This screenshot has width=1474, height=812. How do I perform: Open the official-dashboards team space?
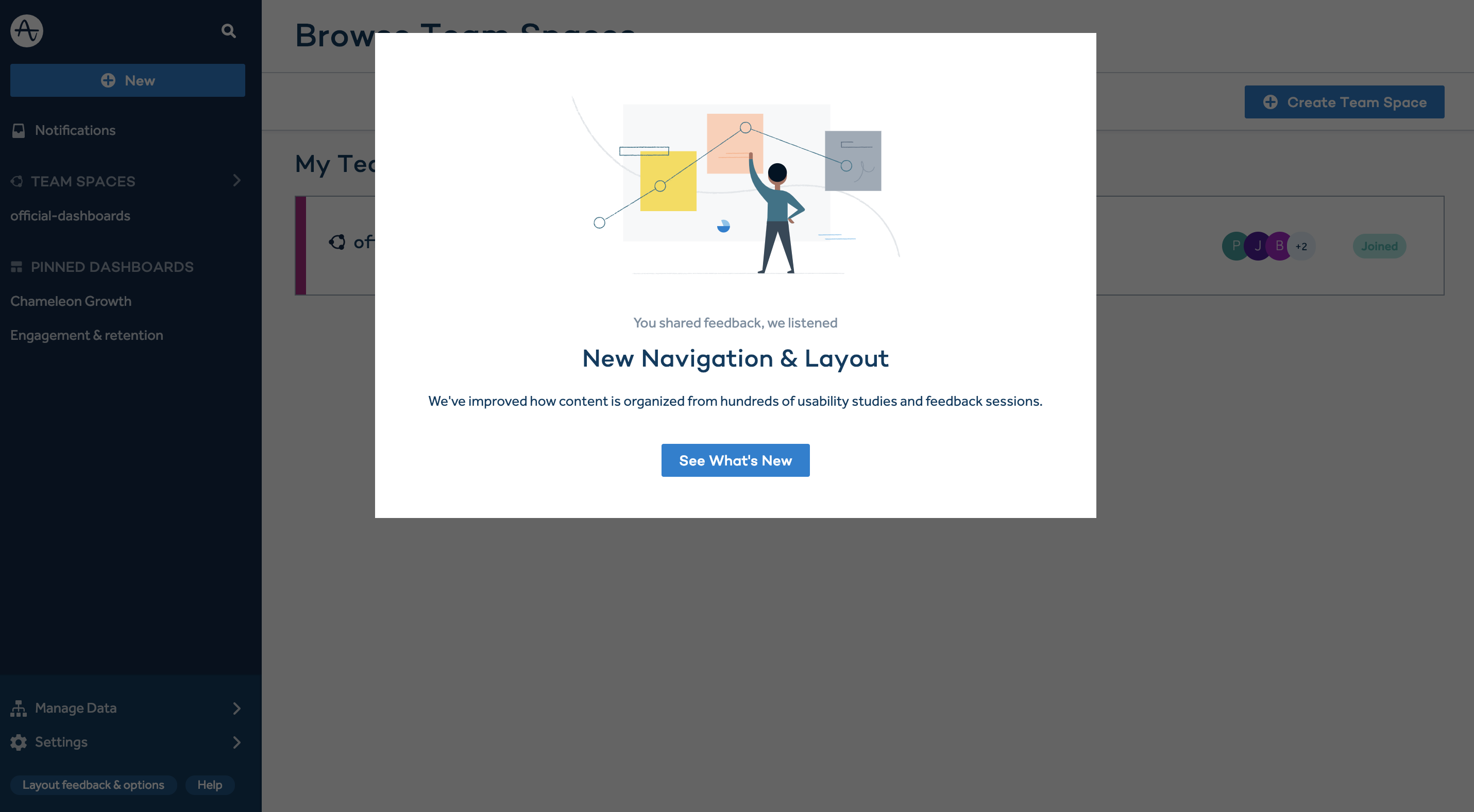tap(70, 215)
